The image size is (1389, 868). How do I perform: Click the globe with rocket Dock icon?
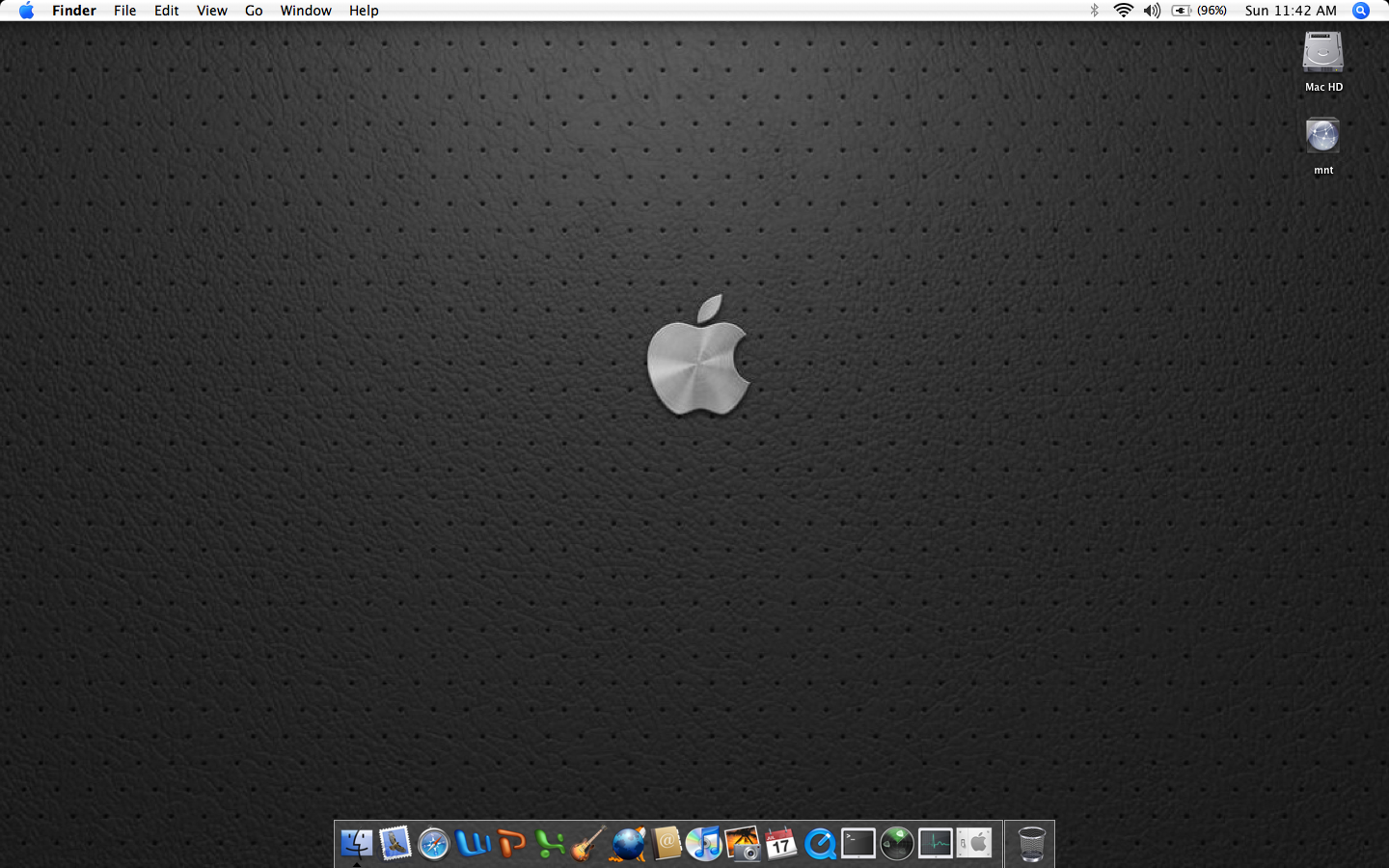point(627,844)
